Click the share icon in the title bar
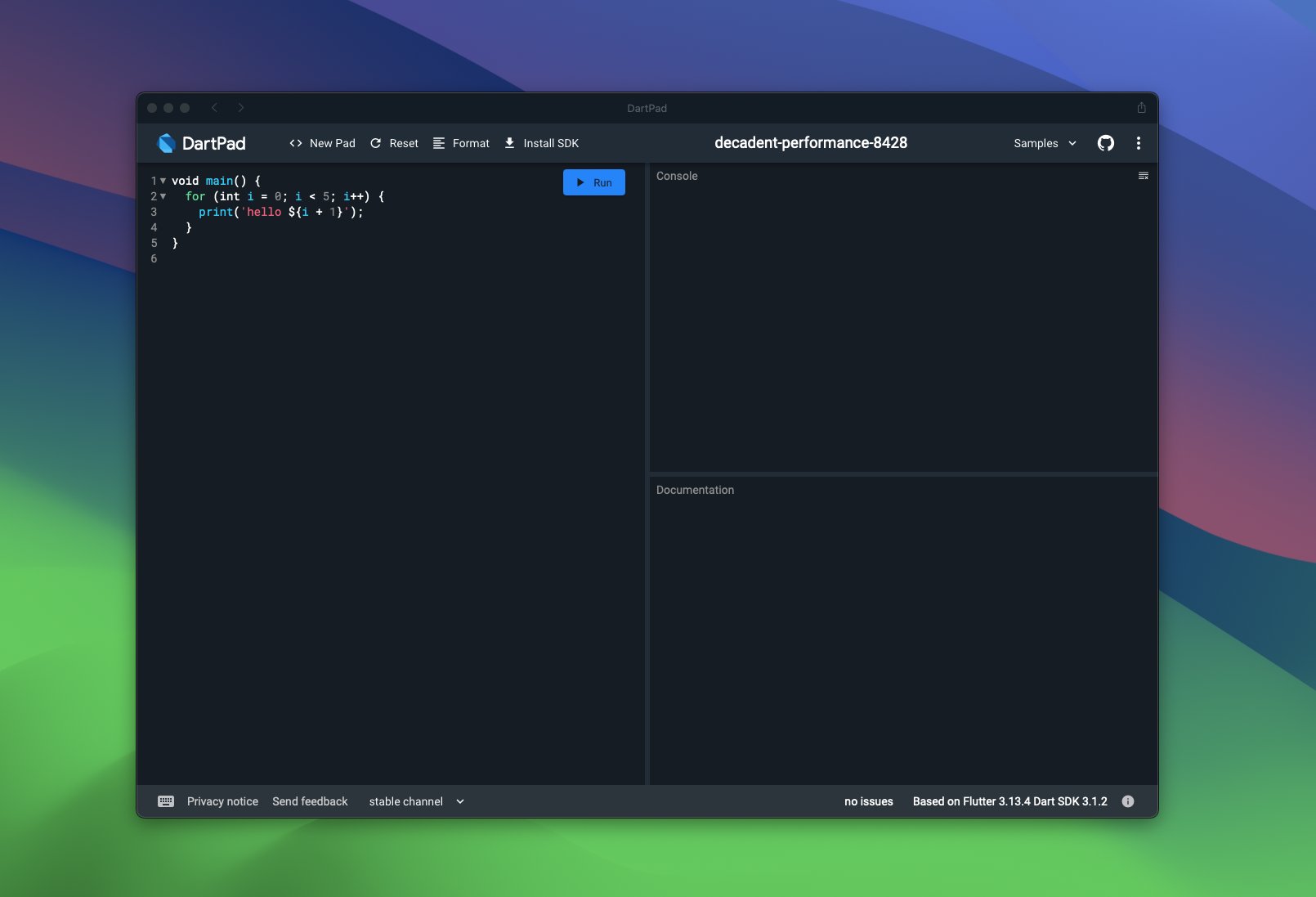 point(1142,107)
